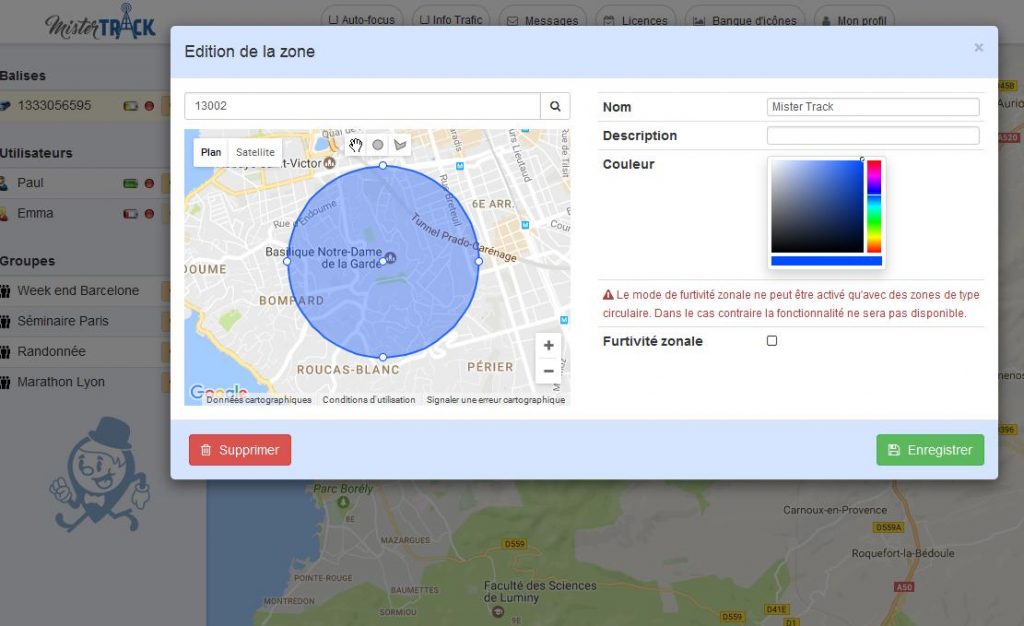Click the MisterTrack logo
Viewport: 1024px width, 626px height.
click(100, 22)
